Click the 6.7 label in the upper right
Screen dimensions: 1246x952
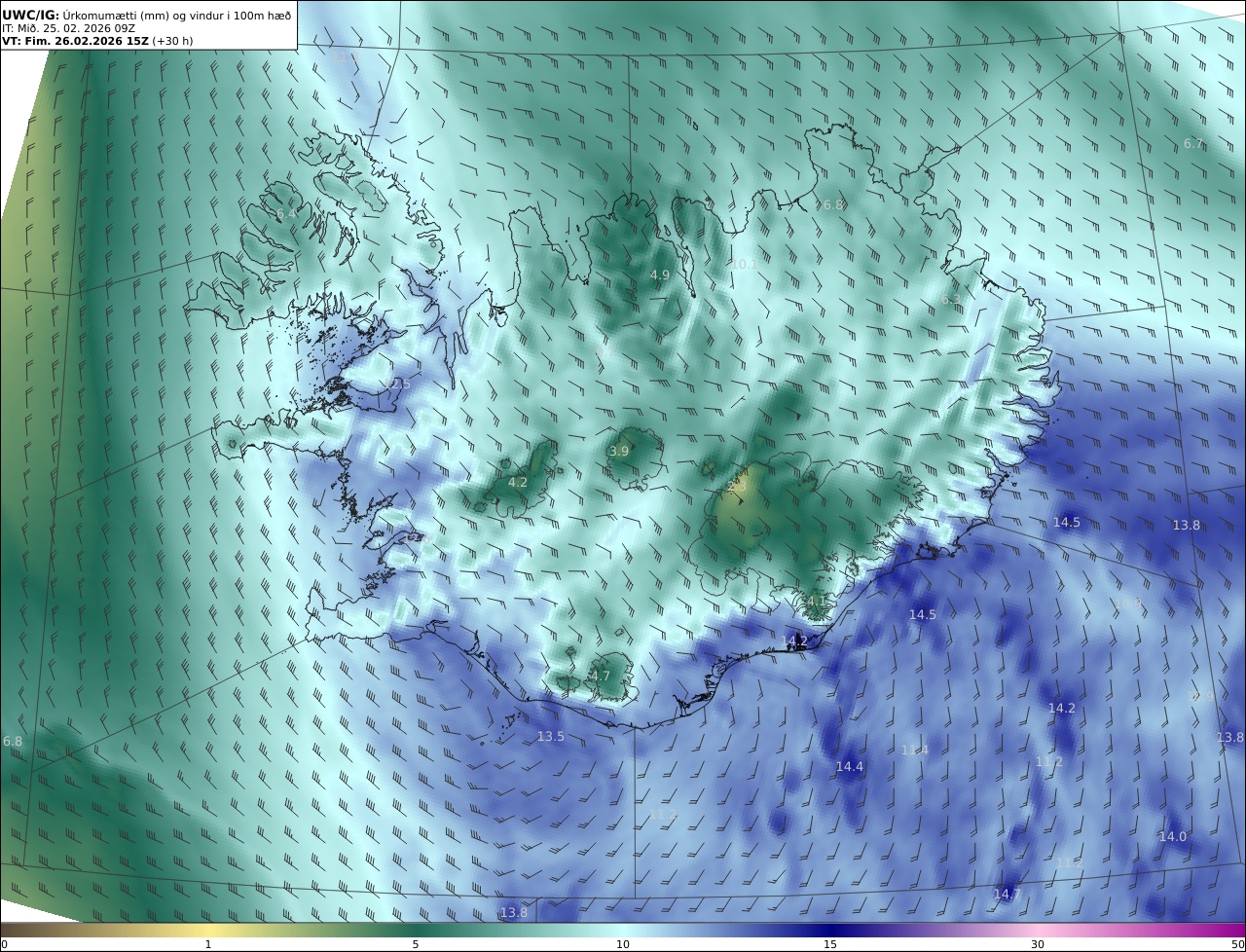(x=1193, y=143)
